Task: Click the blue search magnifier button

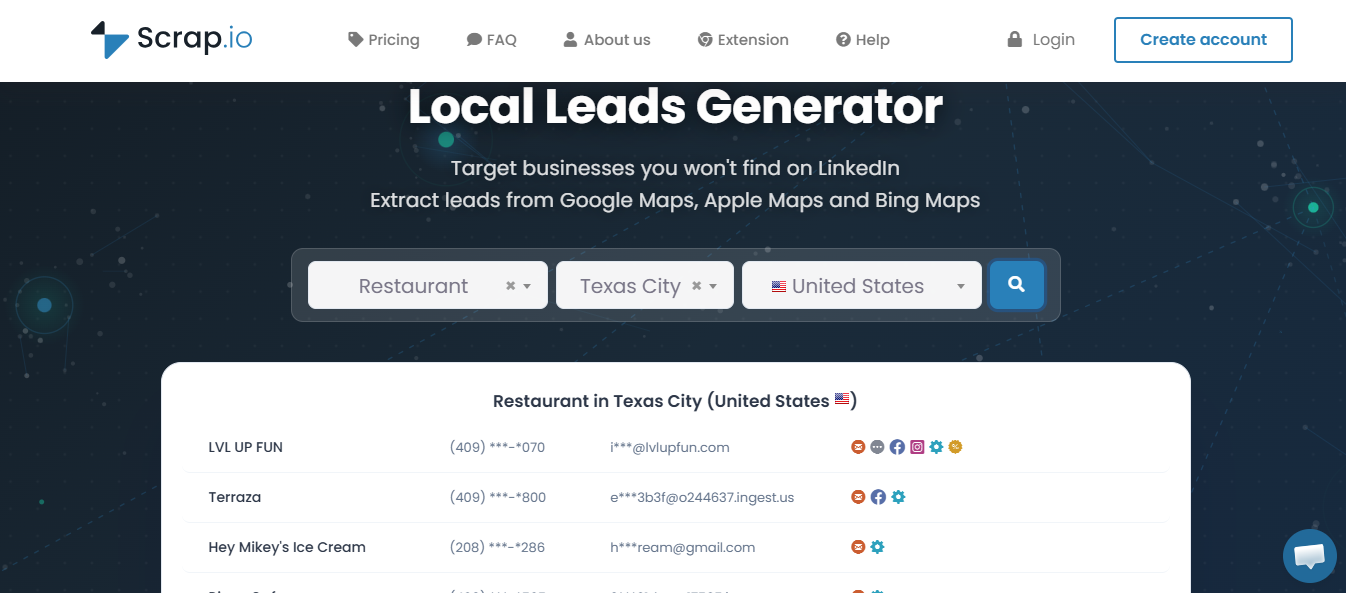Action: (x=1017, y=285)
